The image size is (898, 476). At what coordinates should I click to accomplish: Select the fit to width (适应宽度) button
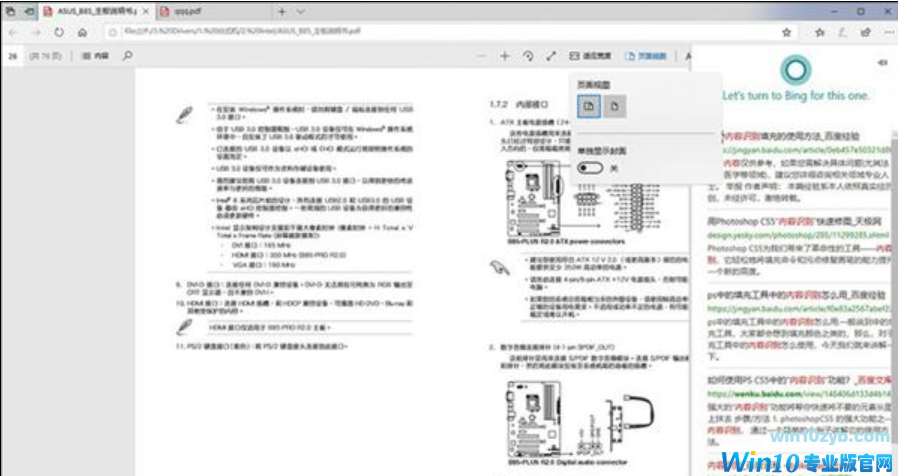(590, 56)
